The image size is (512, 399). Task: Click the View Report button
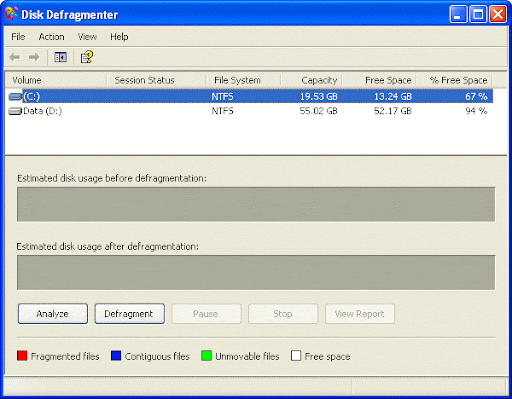(x=360, y=314)
